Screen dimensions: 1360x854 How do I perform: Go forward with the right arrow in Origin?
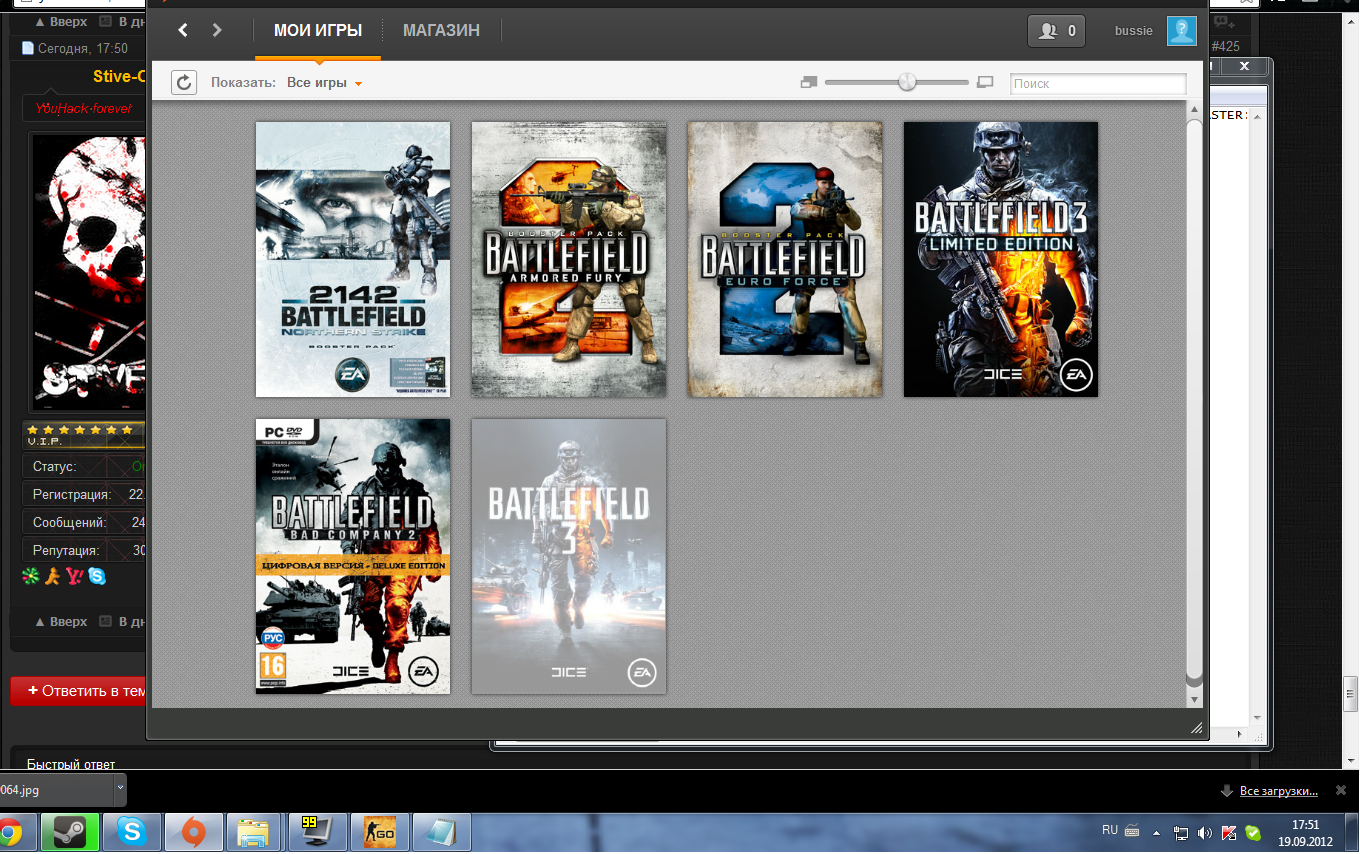217,30
